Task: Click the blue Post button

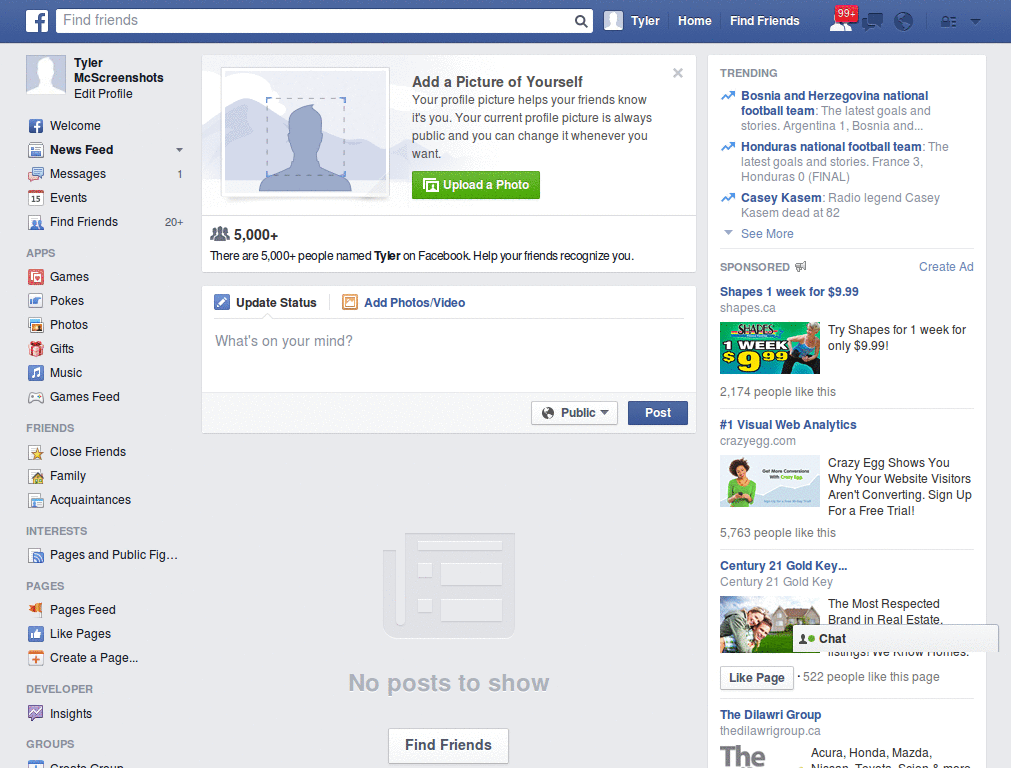Action: click(658, 413)
